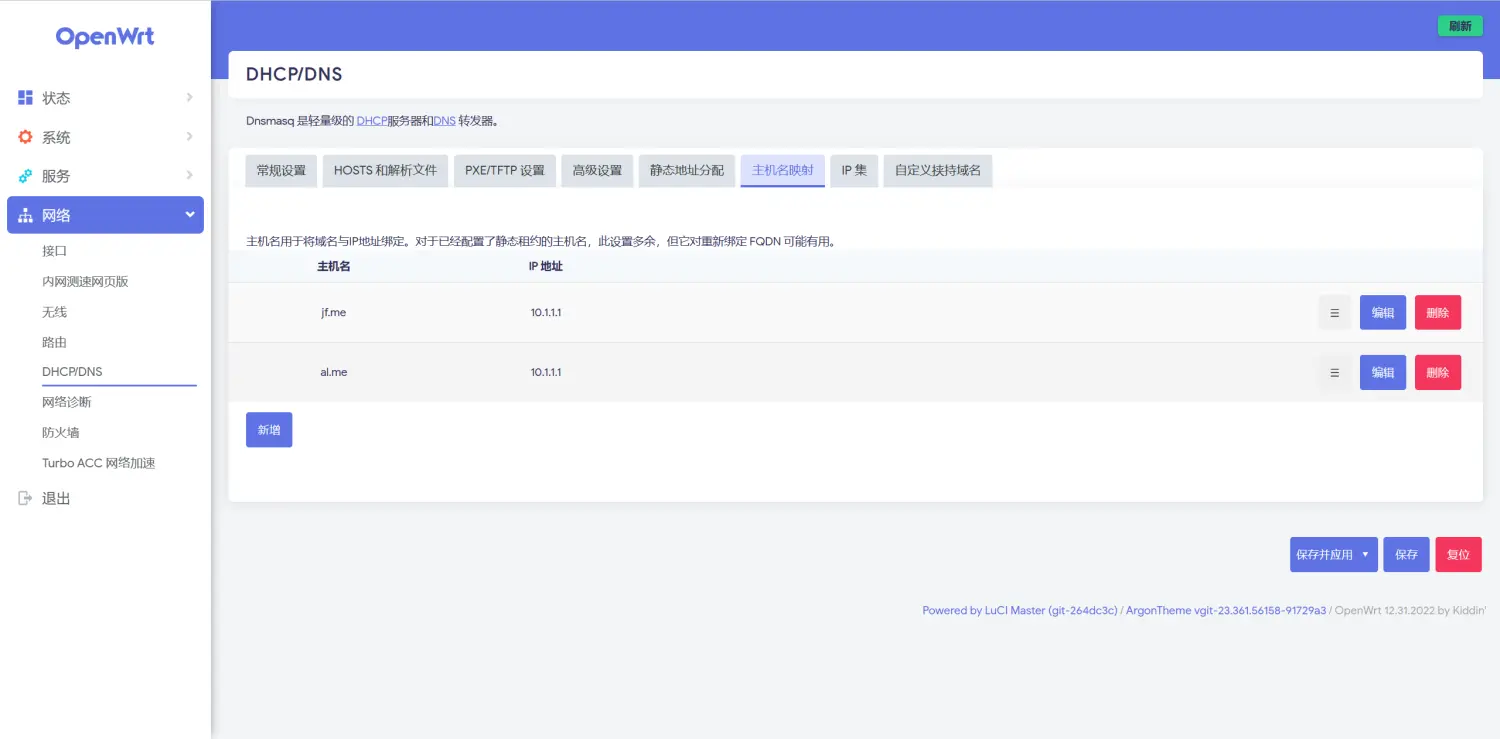The image size is (1500, 739).
Task: Click the 系统 gear icon in sidebar
Action: [x=25, y=137]
